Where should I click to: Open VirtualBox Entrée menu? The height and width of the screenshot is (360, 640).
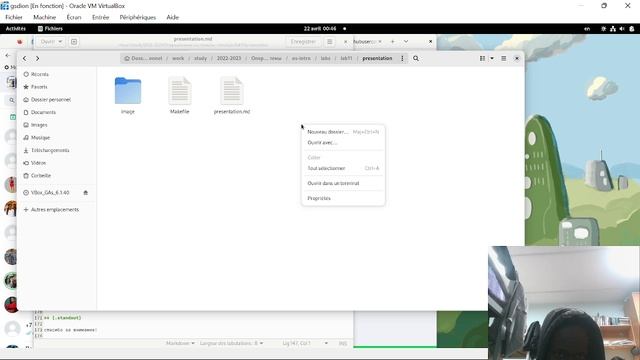(100, 17)
